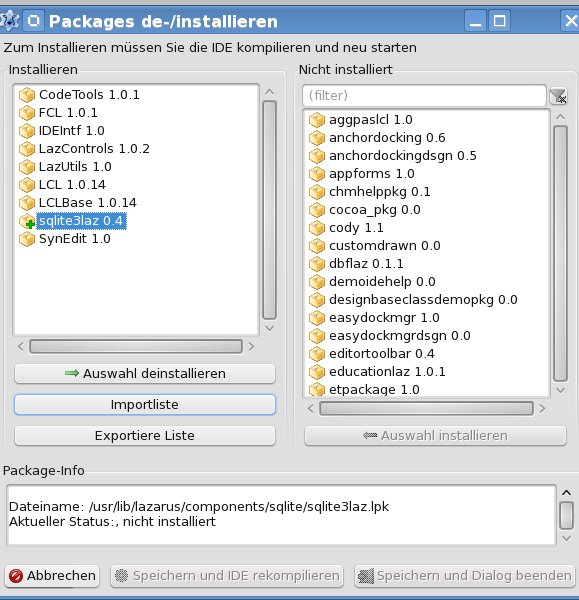
Task: Click the LCLBase 1.0.14 package icon
Action: point(27,203)
